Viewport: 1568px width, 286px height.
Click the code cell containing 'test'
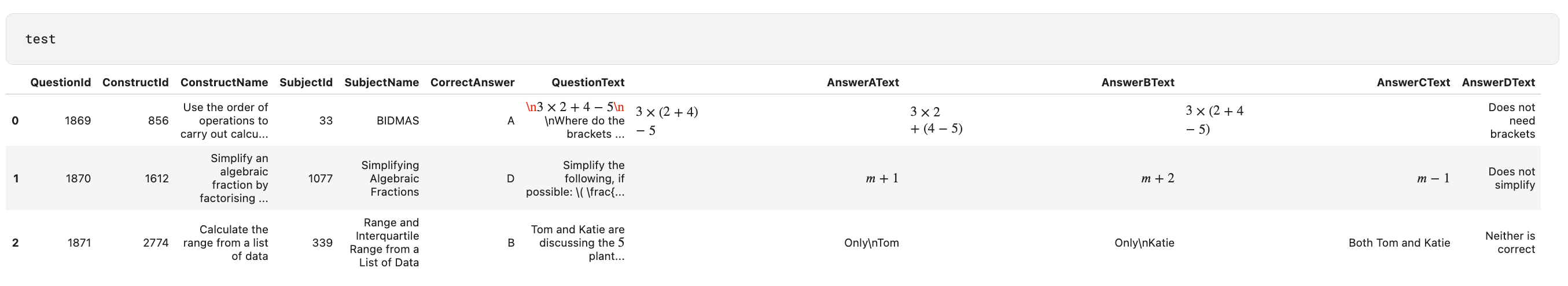(782, 39)
